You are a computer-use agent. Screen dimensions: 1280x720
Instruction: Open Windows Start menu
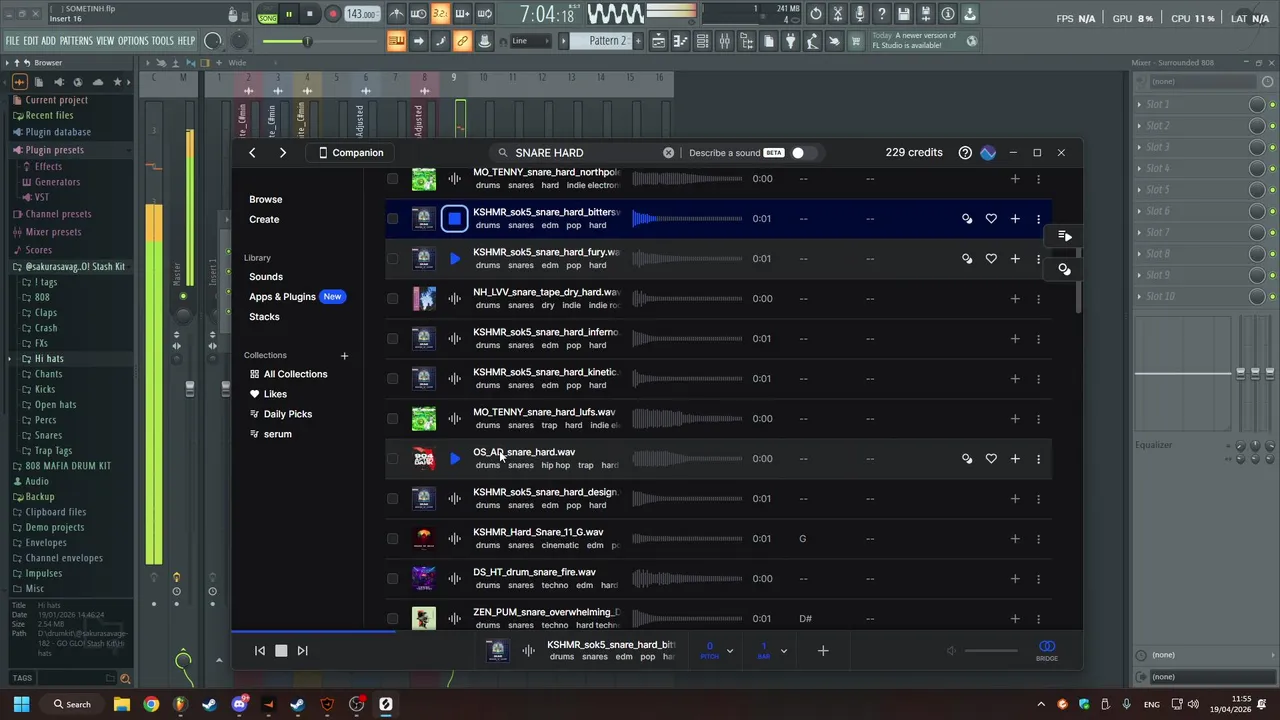[21, 704]
